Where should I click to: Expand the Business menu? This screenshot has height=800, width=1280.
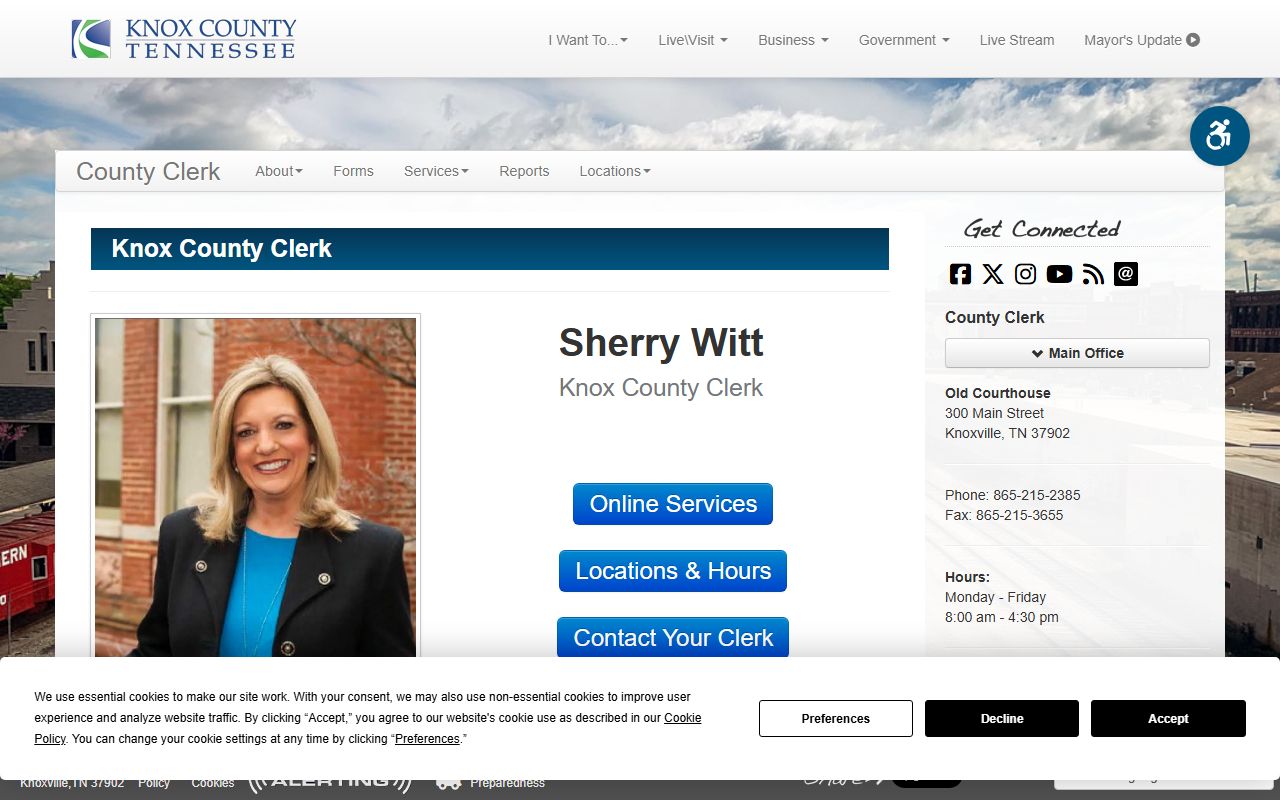pos(793,40)
